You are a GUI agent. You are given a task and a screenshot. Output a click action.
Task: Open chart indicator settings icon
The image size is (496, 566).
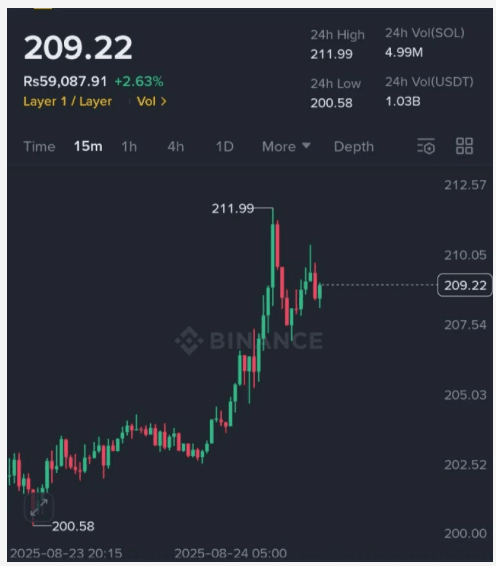426,146
